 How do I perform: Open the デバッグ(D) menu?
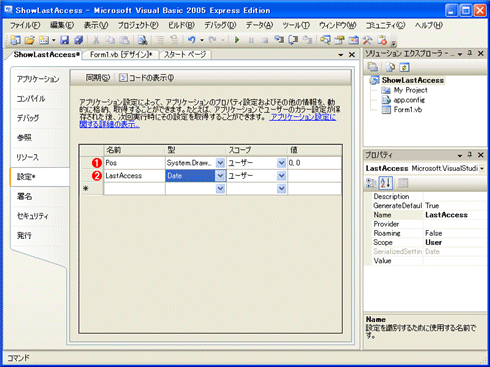pyautogui.click(x=220, y=25)
